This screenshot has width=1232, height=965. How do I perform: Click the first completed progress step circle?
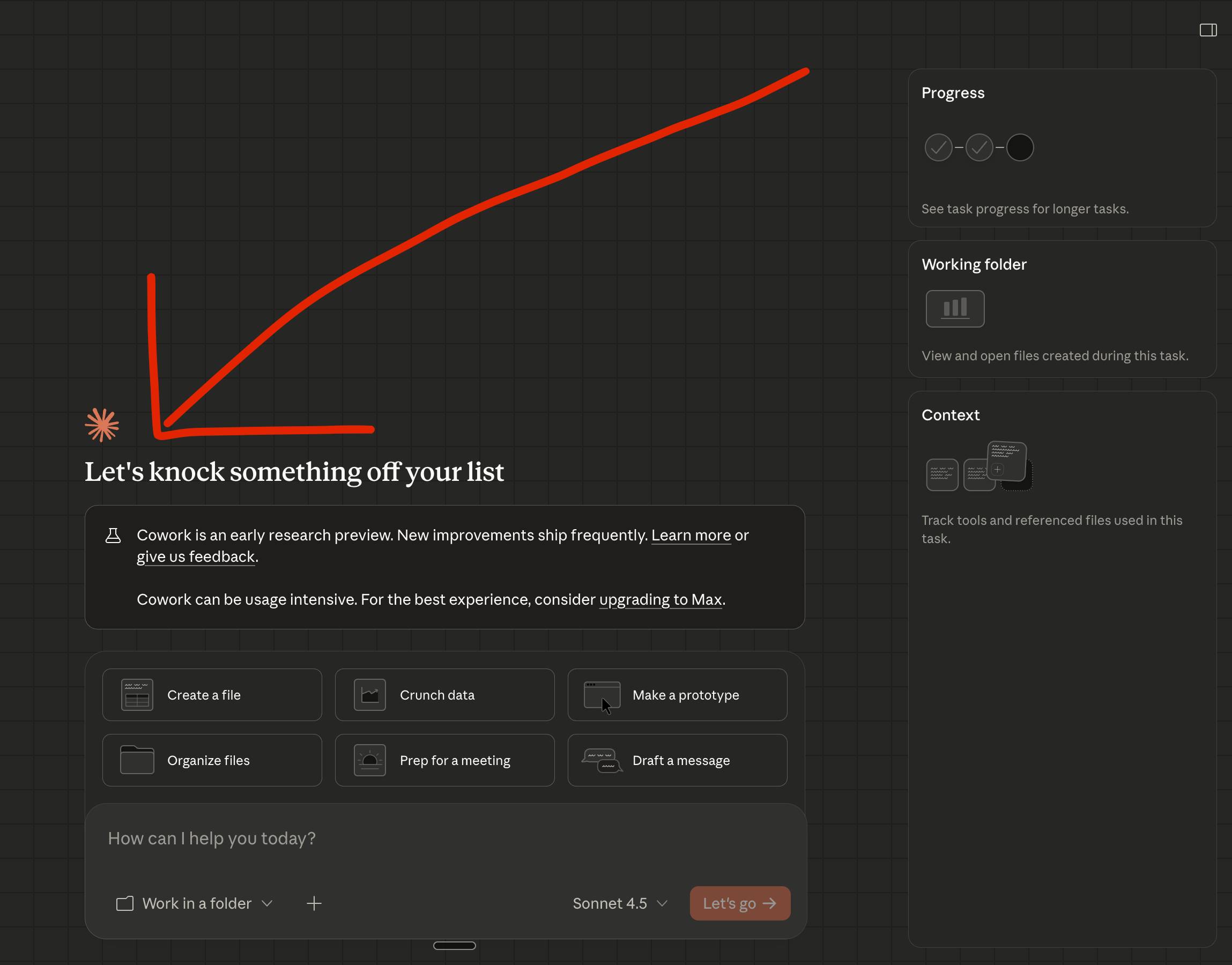pos(938,147)
